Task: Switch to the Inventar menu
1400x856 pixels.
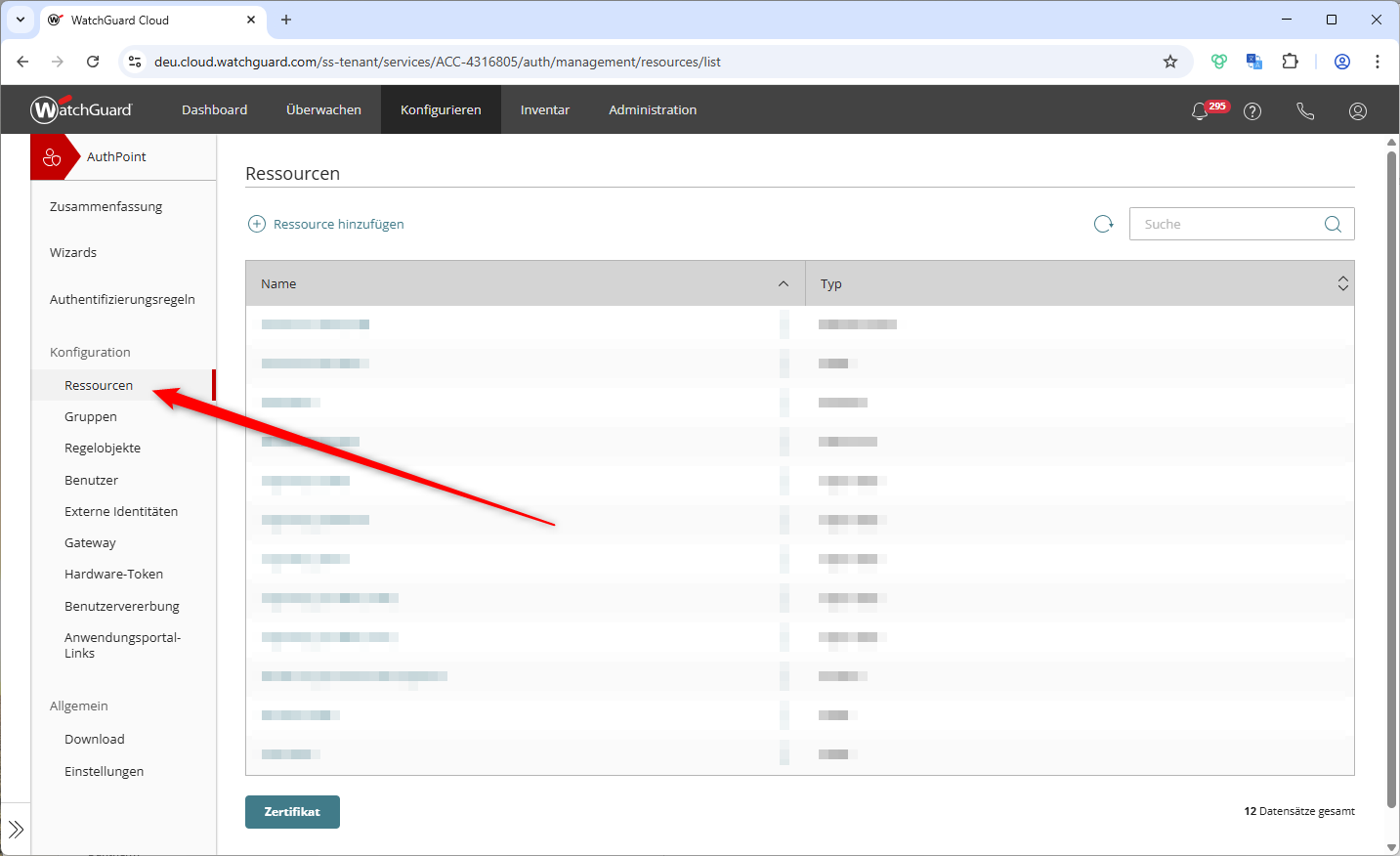Action: tap(544, 110)
